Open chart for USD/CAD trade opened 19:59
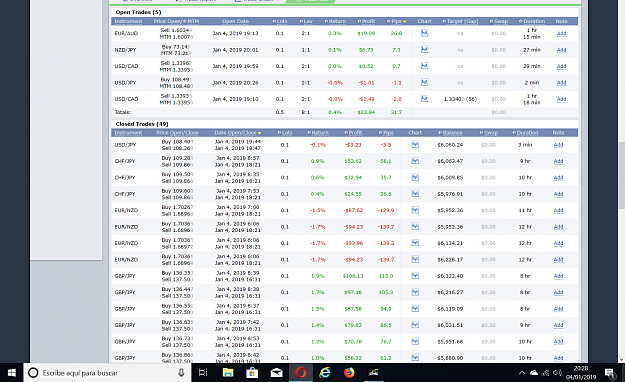This screenshot has height=382, width=625. [424, 66]
